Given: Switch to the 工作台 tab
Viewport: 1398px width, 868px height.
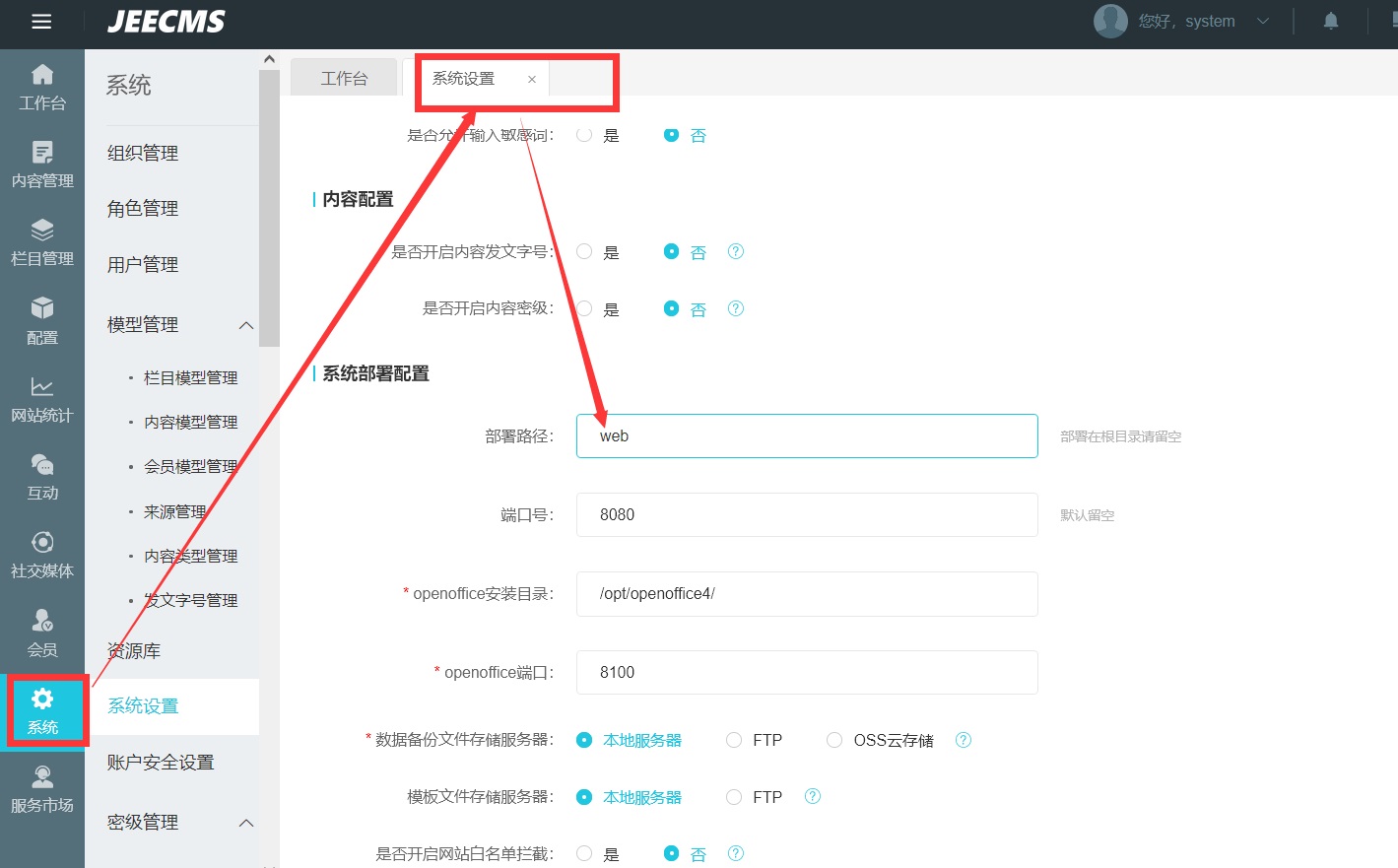Looking at the screenshot, I should click(x=344, y=78).
